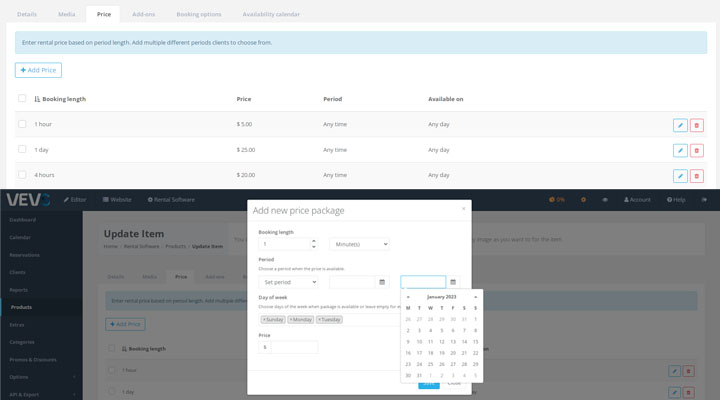Viewport: 720px width, 400px height.
Task: Click the 0% progress indicator in navbar
Action: coord(557,200)
